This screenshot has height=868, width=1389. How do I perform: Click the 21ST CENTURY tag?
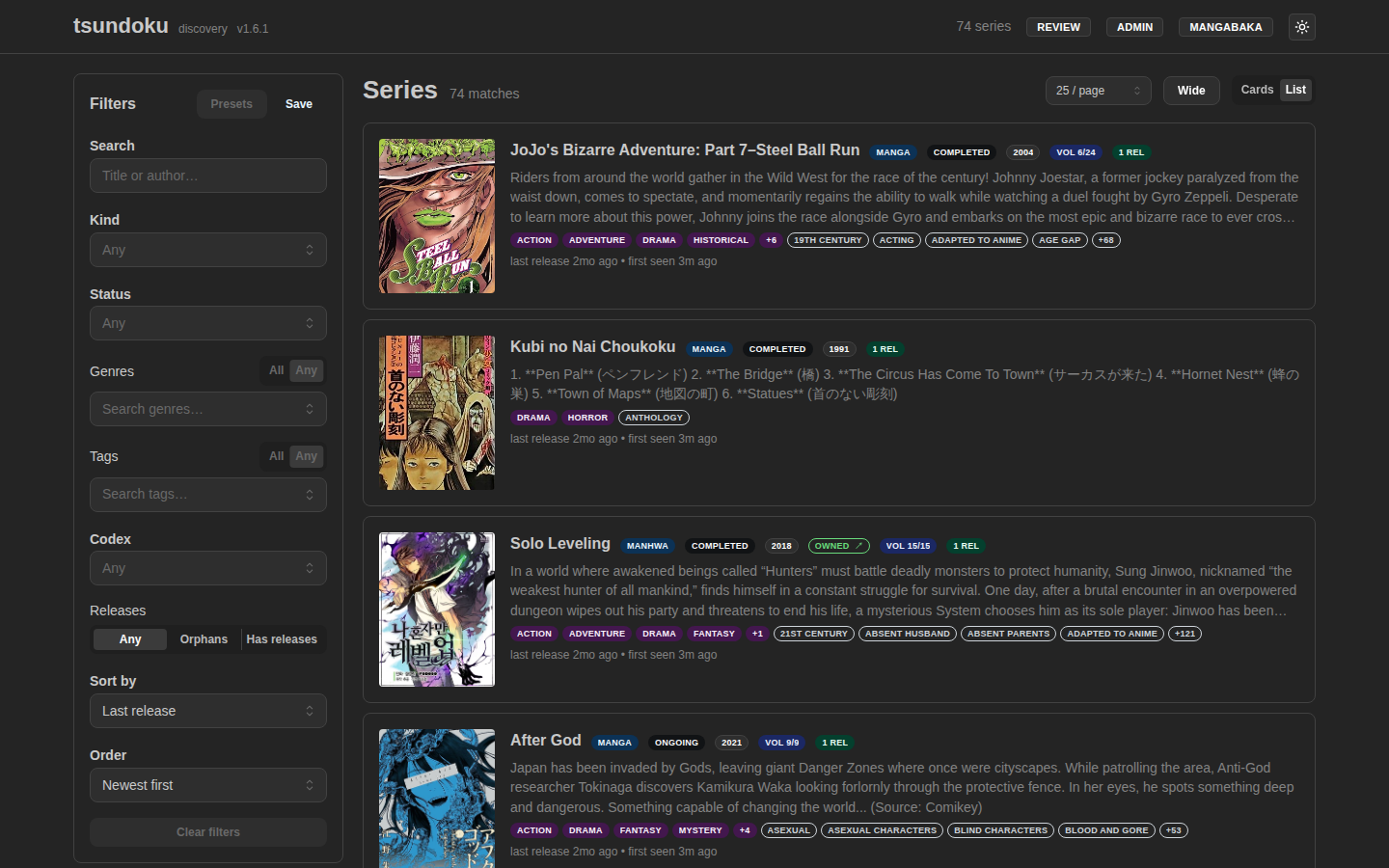tap(814, 634)
